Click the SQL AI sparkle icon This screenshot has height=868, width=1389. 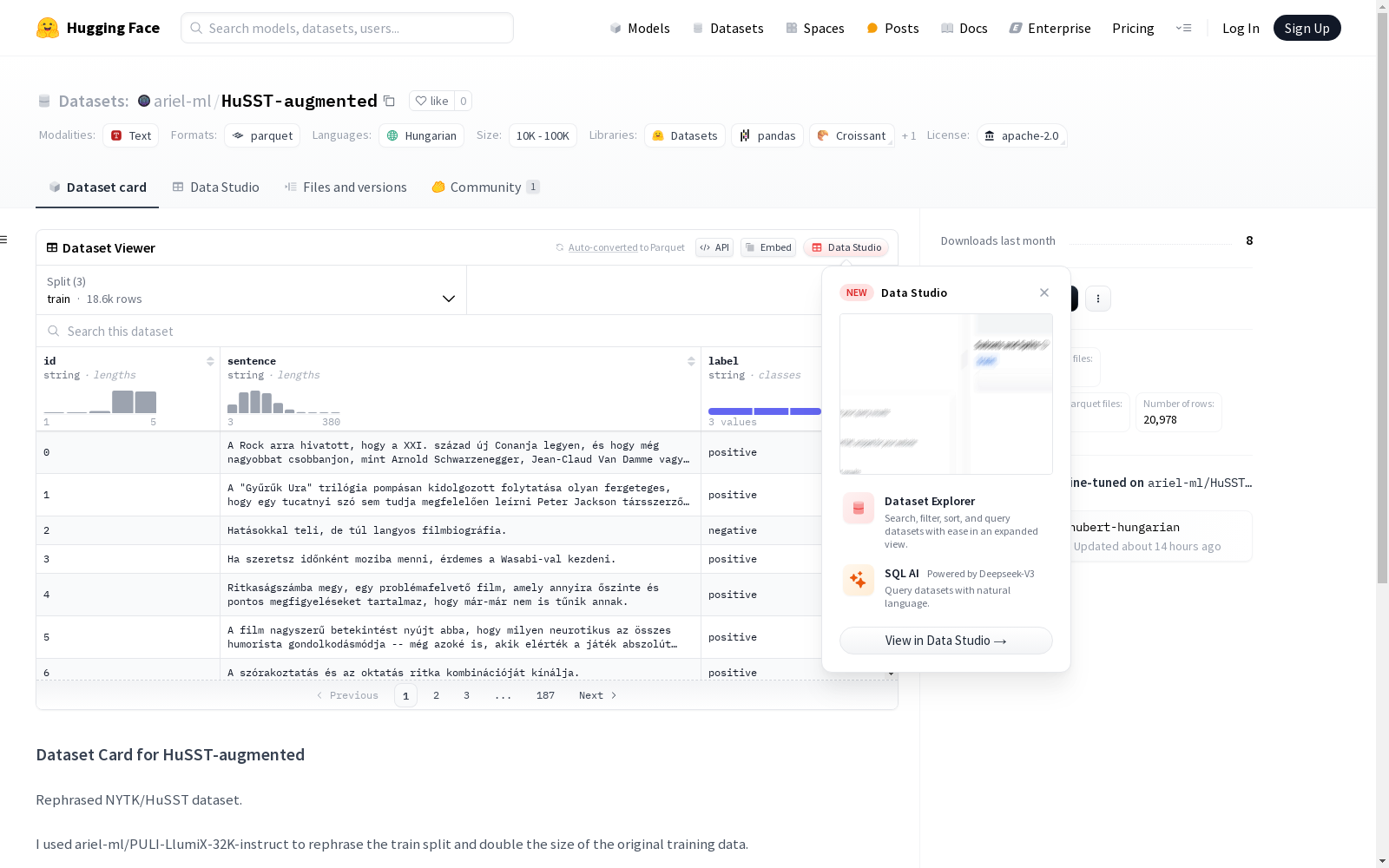(x=859, y=581)
